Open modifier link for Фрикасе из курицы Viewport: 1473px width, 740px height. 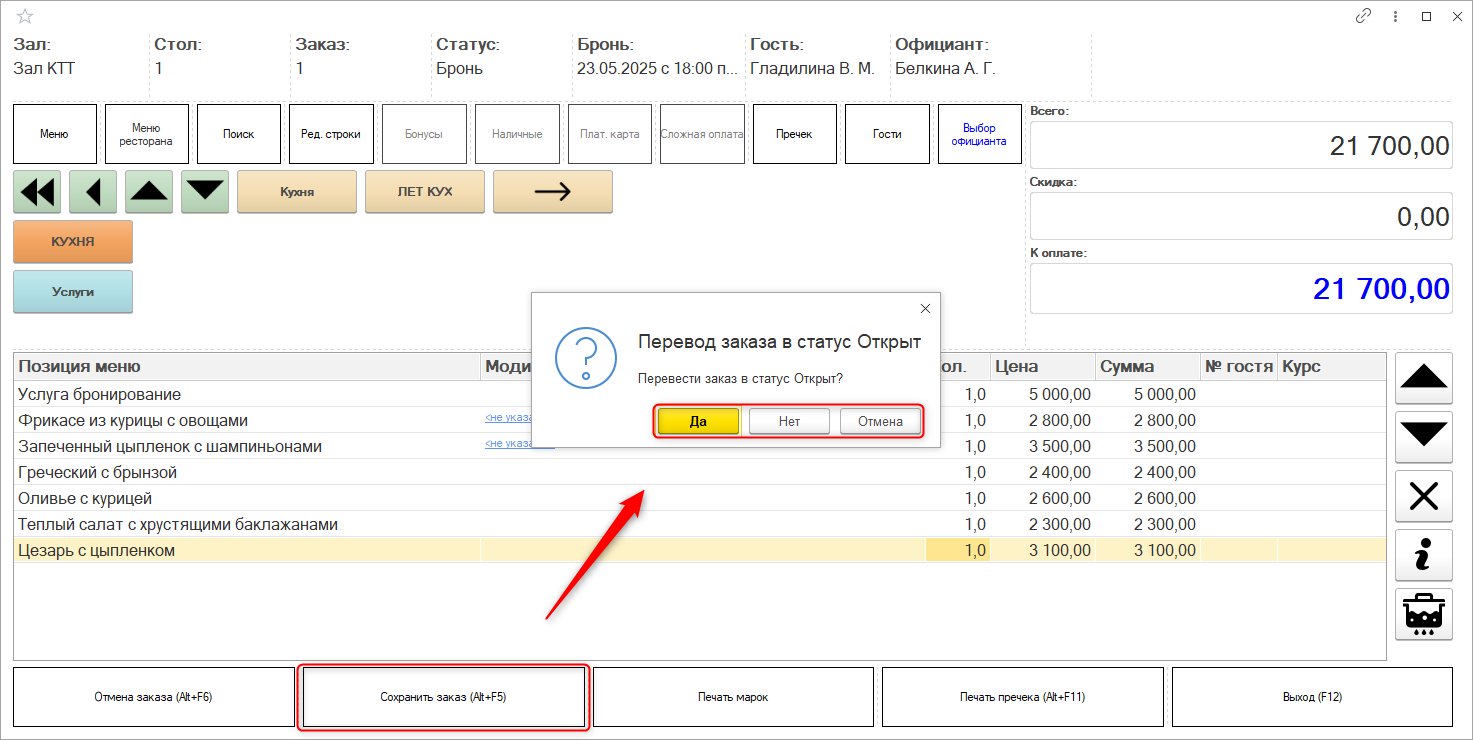tap(508, 418)
